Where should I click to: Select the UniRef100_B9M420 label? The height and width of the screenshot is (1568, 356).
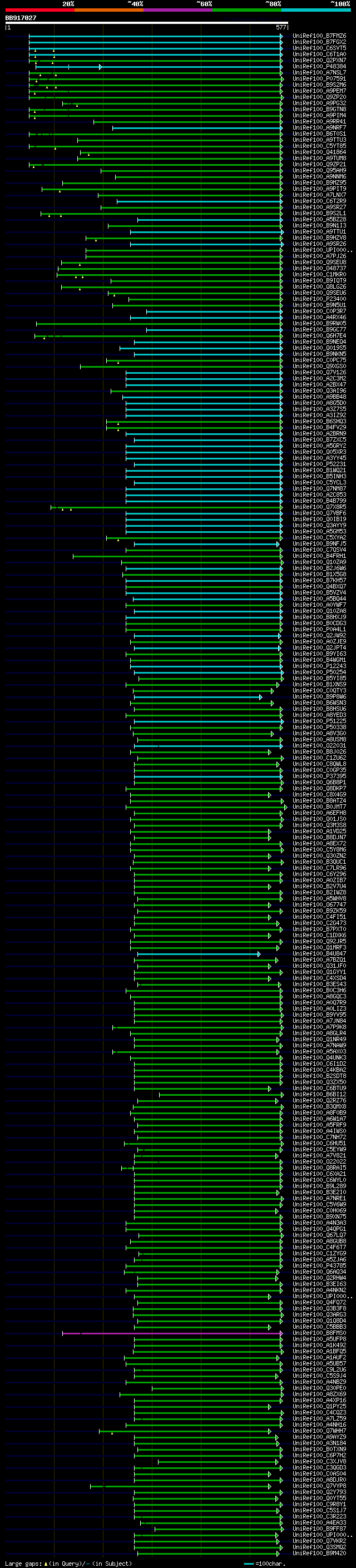(319, 1553)
